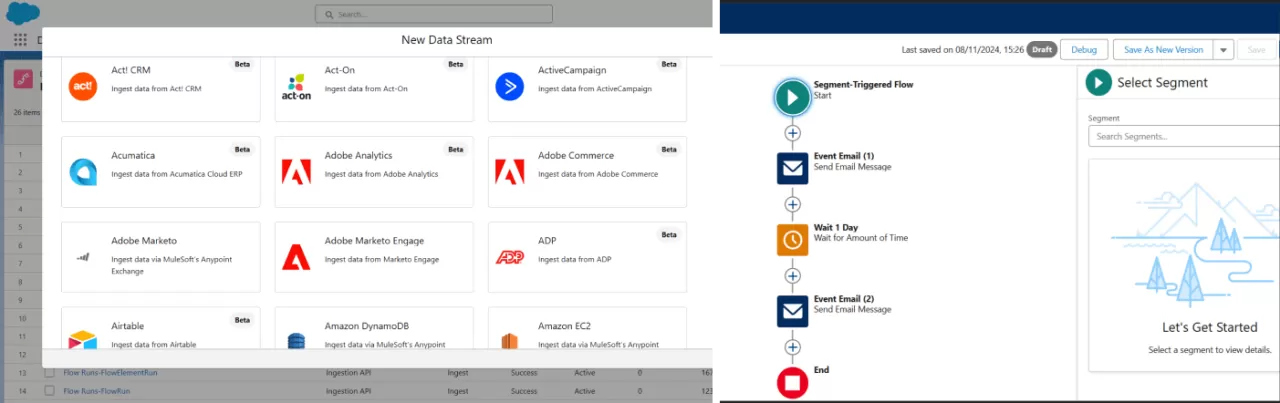Open the Search Segments combo box
Screen dimensions: 1280x403
(x=1184, y=136)
